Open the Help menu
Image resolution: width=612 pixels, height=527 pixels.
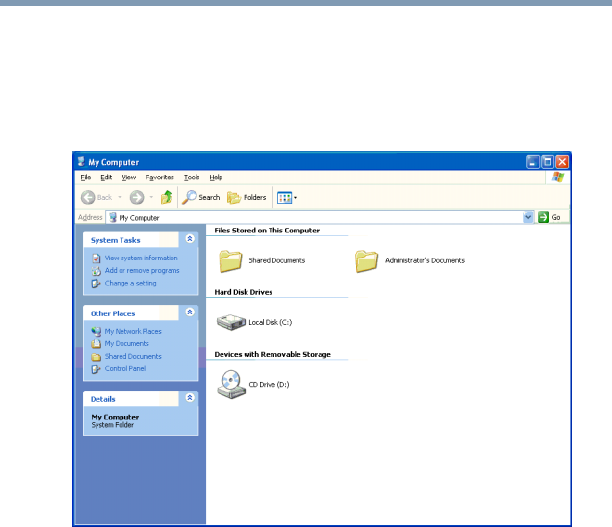coord(216,177)
